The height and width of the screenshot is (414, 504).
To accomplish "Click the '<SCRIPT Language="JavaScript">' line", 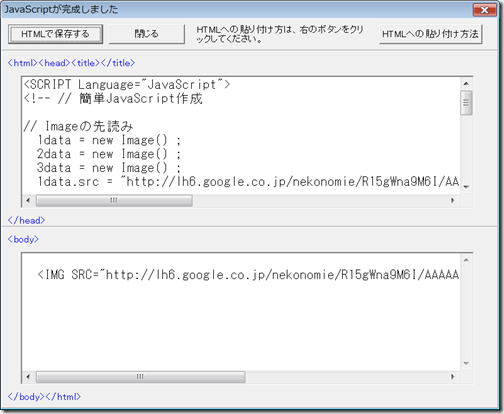I will coord(127,85).
